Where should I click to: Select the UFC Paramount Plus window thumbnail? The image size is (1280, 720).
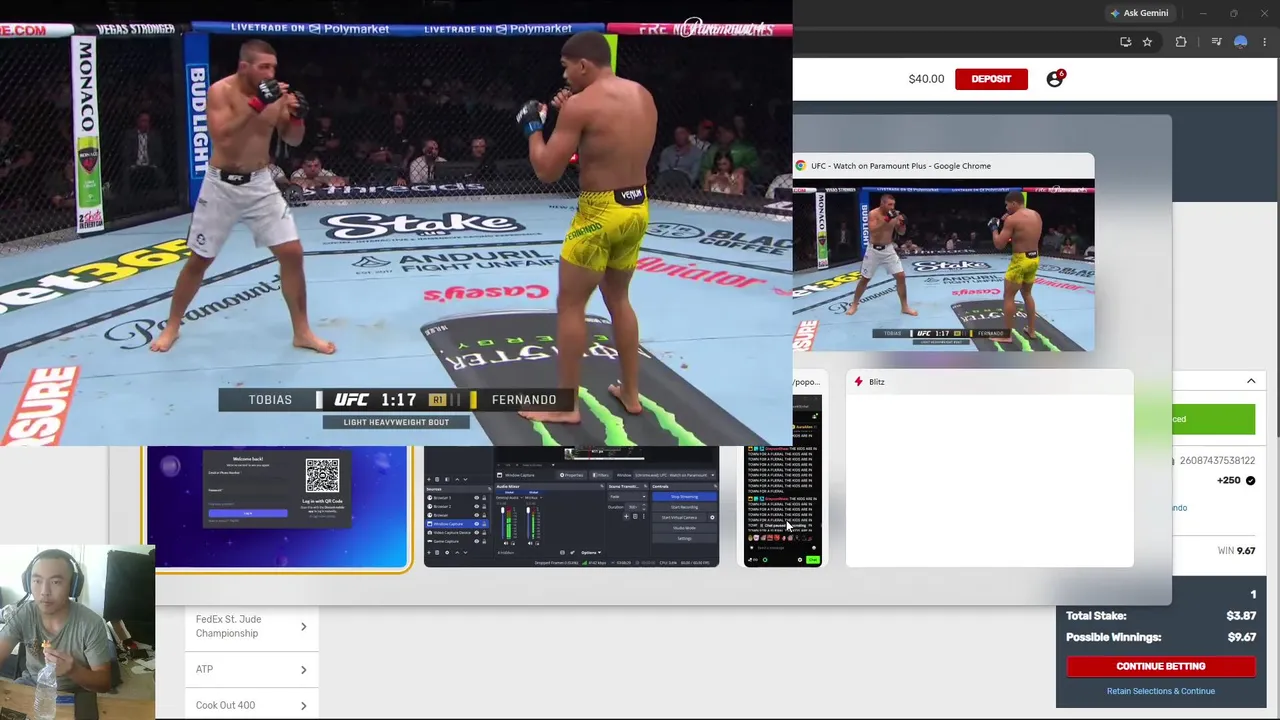[x=943, y=265]
